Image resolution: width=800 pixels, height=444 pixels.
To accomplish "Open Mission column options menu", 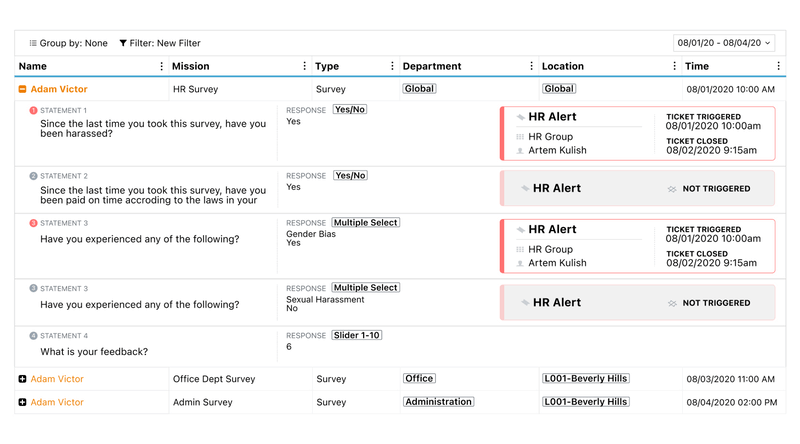I will (x=305, y=66).
